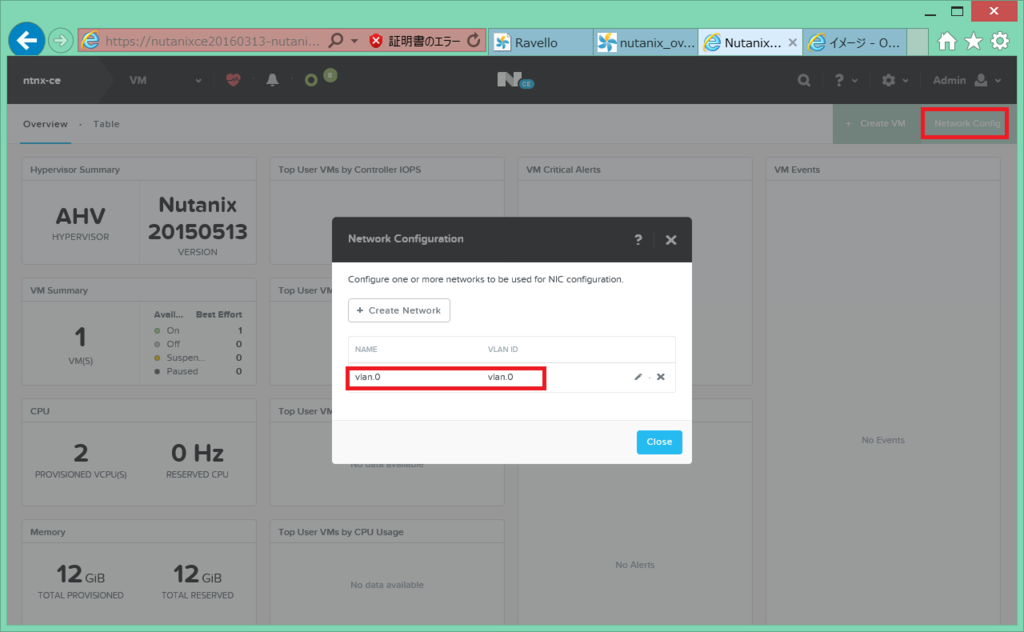Open help in Network Configuration dialog

click(638, 240)
